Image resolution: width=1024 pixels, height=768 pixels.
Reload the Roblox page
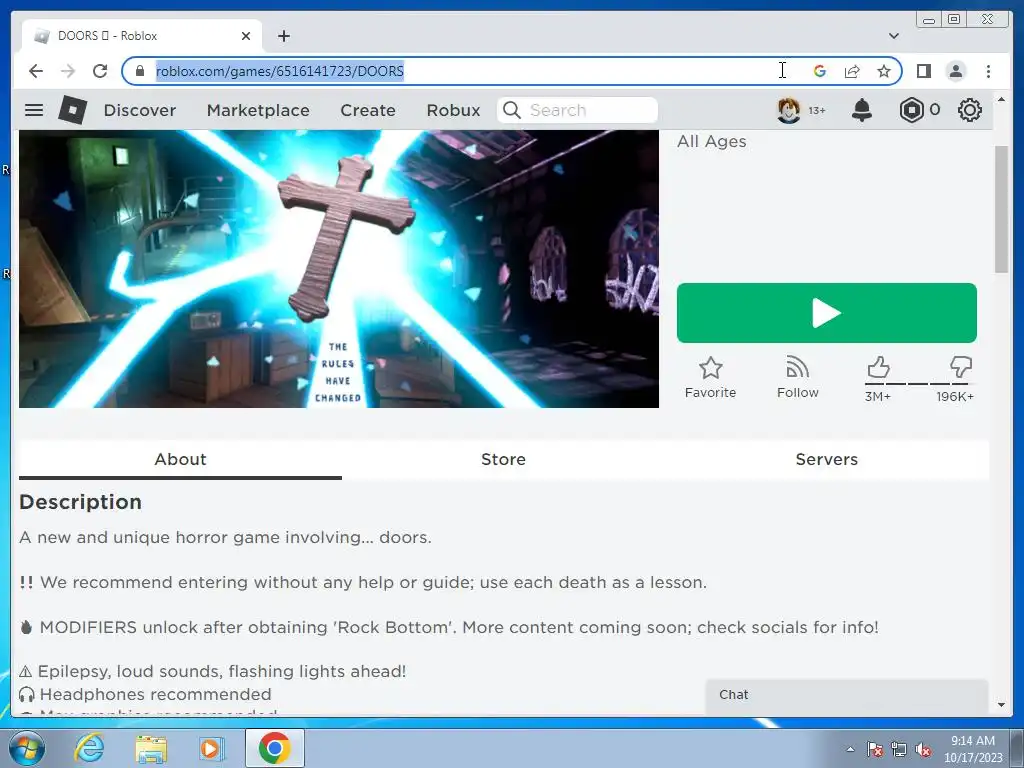pyautogui.click(x=100, y=71)
